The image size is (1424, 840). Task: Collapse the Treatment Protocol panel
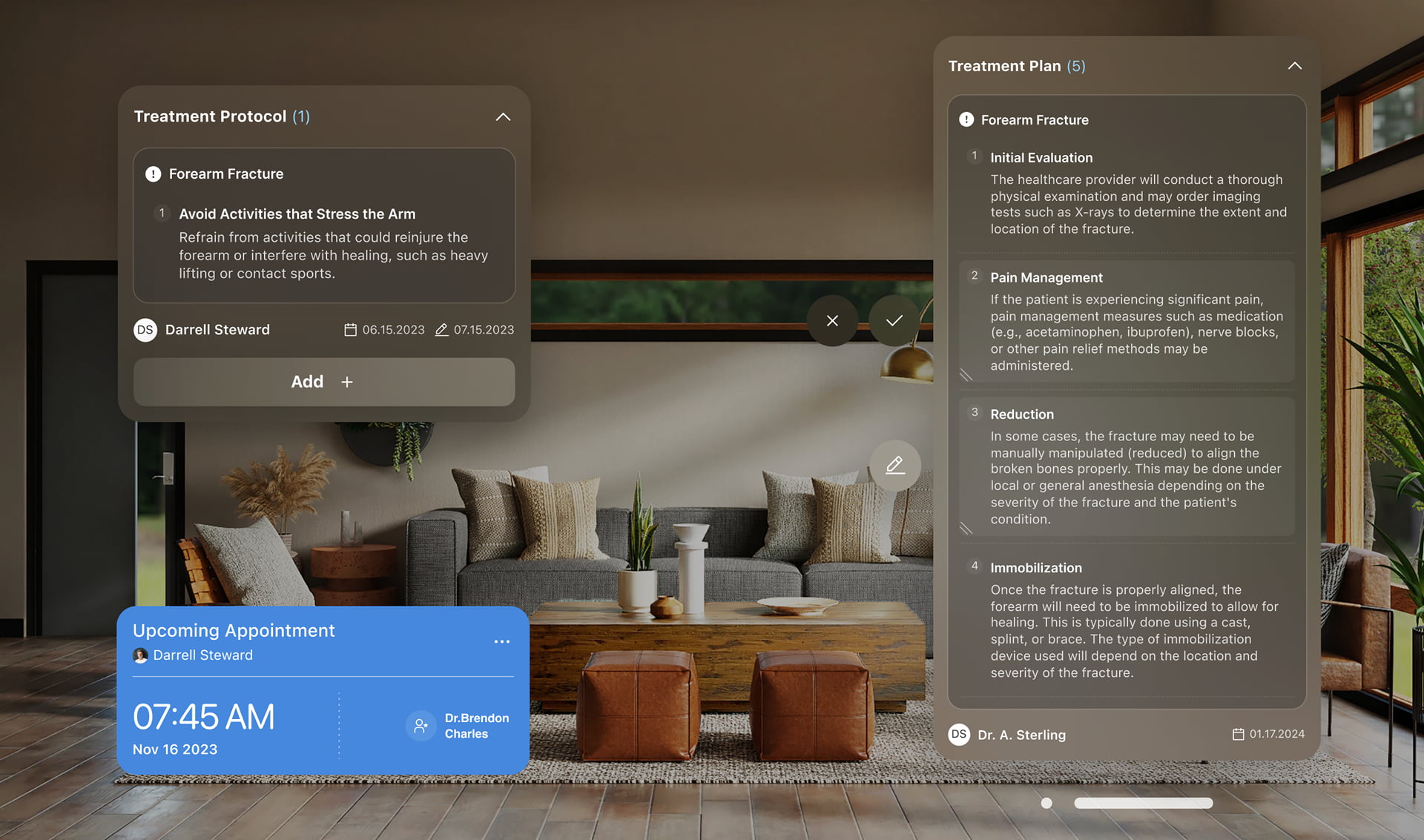coord(503,116)
